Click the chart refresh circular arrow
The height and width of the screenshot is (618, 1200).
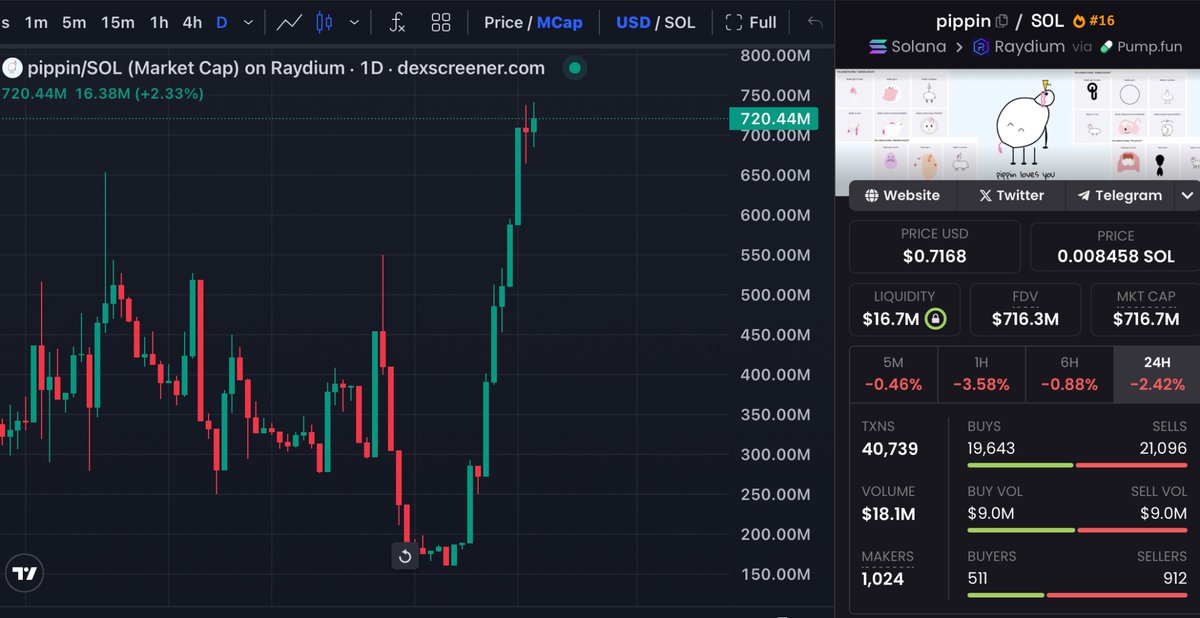[405, 555]
